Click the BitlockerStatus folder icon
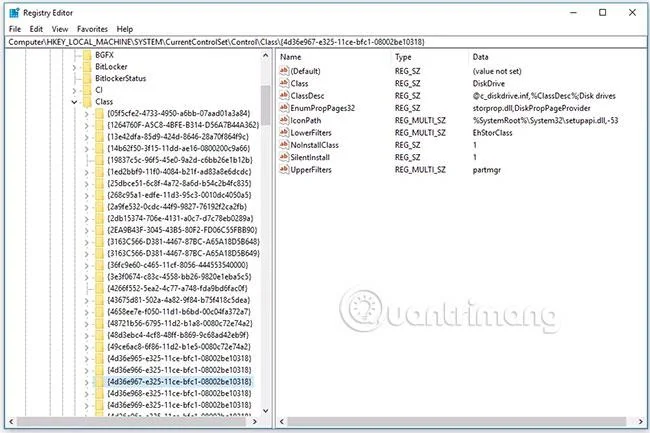The width and height of the screenshot is (650, 433). pyautogui.click(x=87, y=78)
